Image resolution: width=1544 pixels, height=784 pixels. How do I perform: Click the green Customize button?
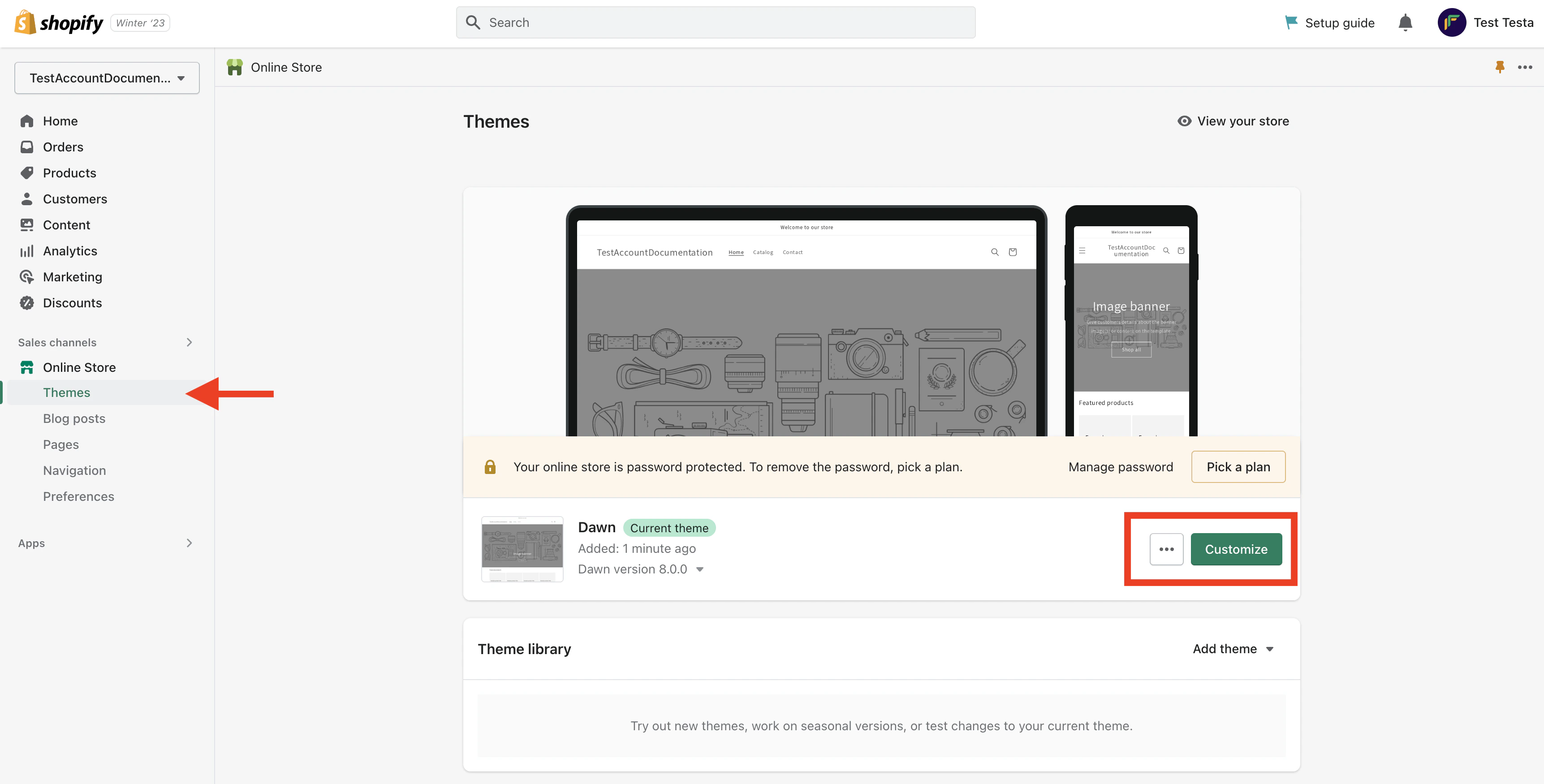point(1236,549)
